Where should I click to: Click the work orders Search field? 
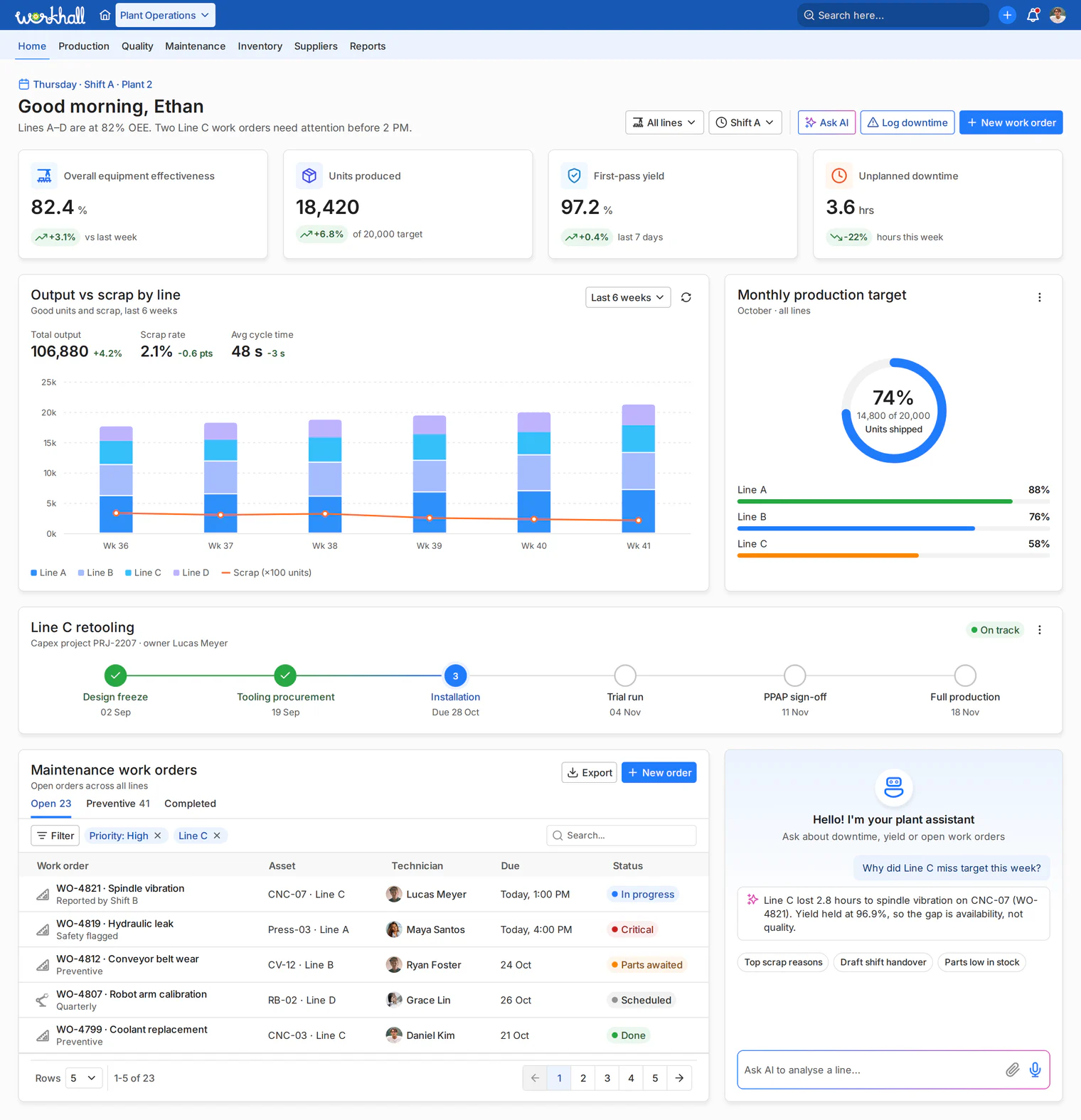(x=622, y=836)
